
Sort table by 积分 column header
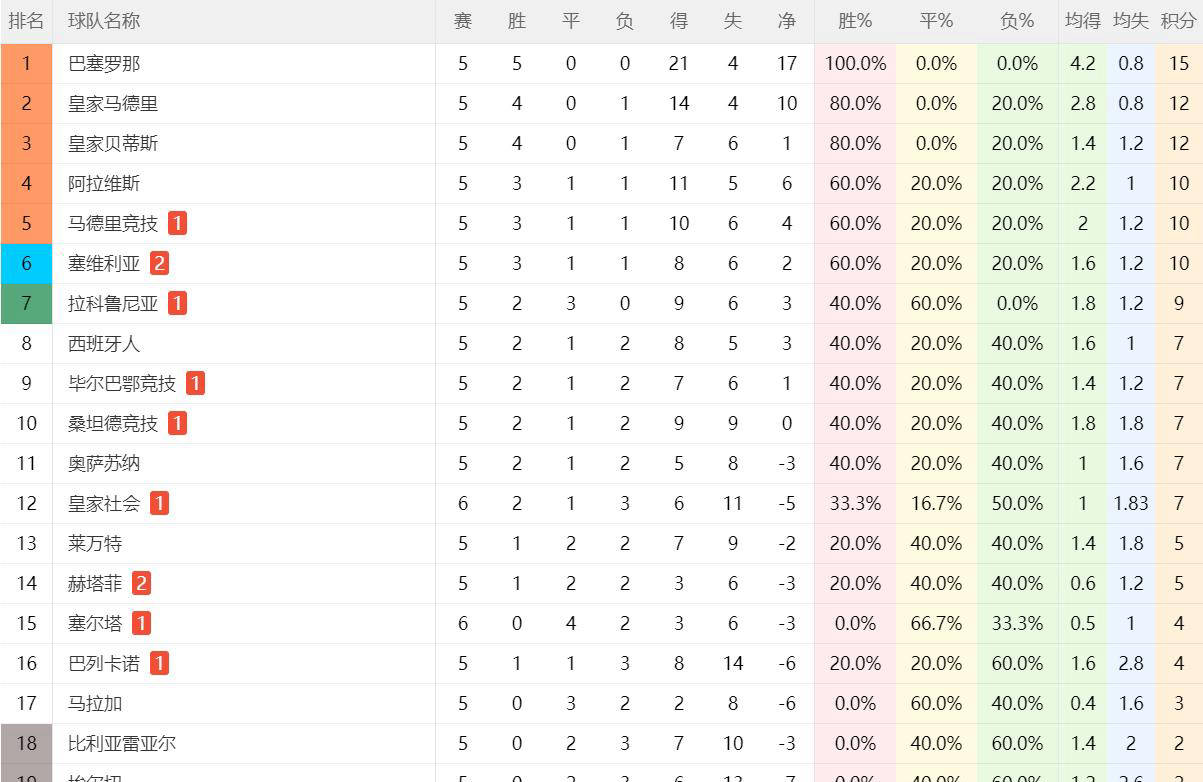coord(1179,21)
